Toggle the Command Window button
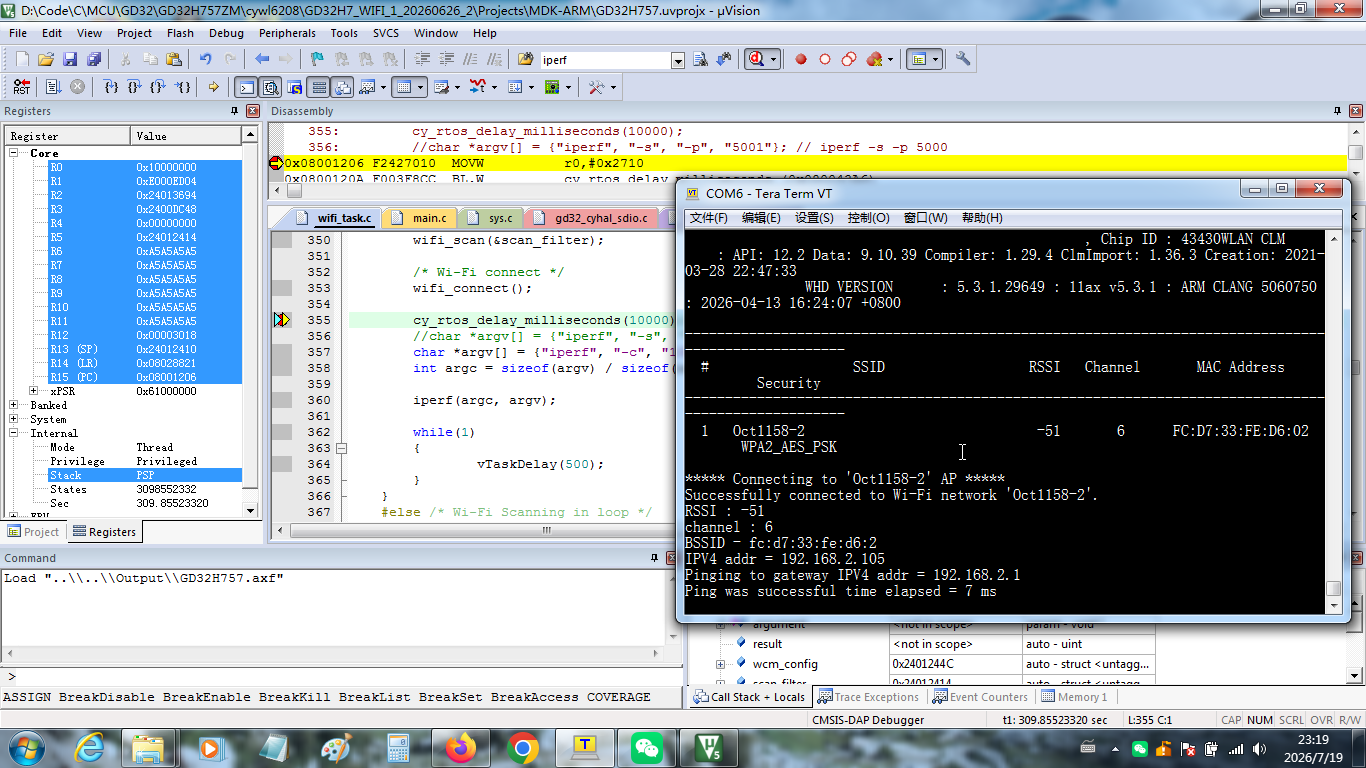The image size is (1366, 768). (246, 87)
